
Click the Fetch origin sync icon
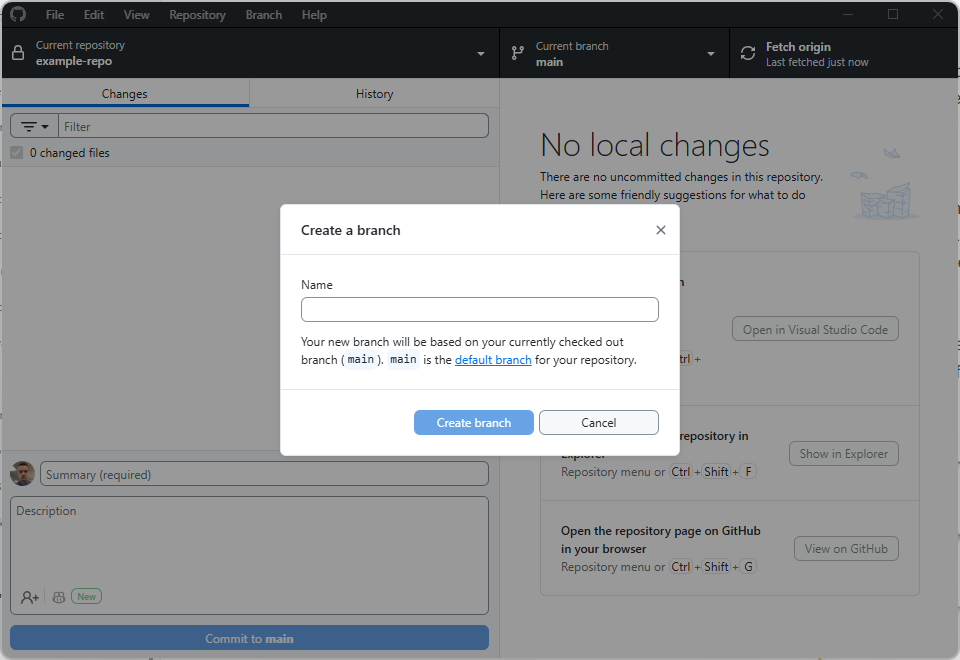coord(747,53)
